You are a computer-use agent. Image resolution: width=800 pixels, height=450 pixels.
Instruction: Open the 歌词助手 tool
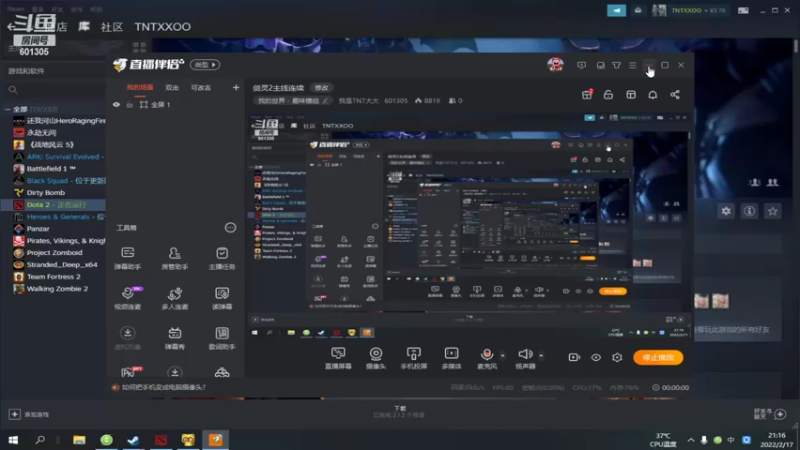click(x=221, y=338)
